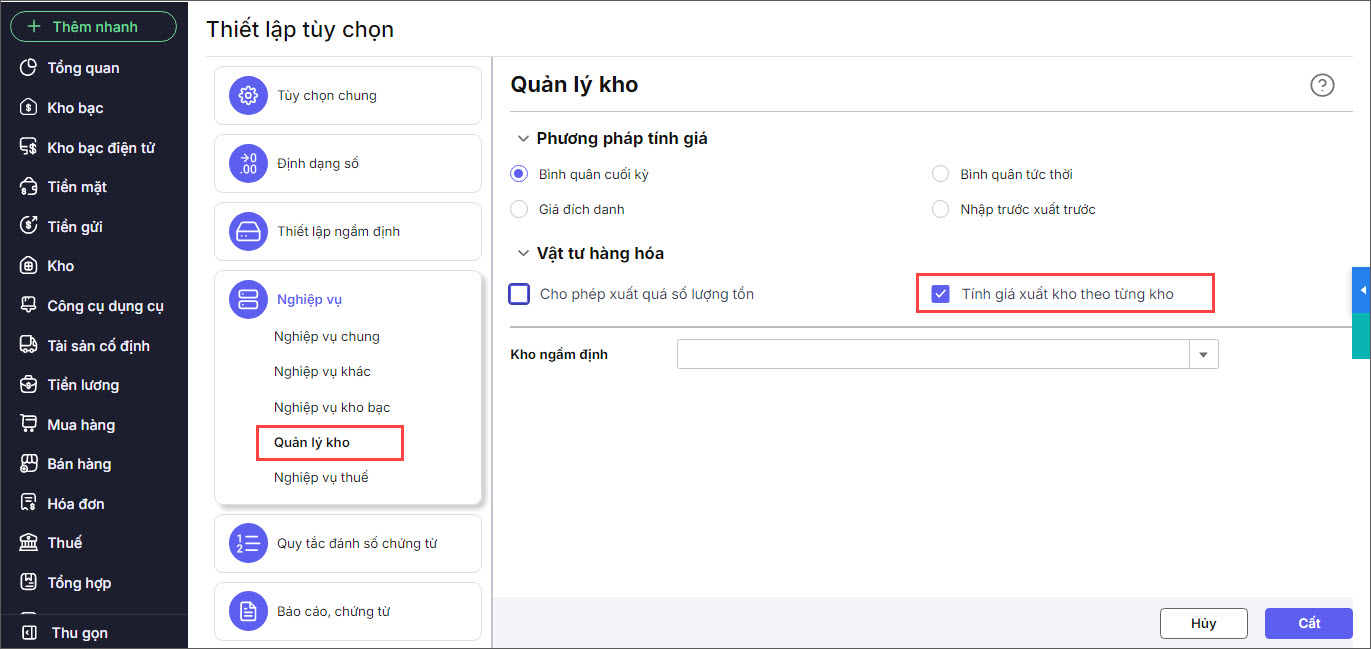This screenshot has height=649, width=1371.
Task: Collapse the Vật tư hàng hóa section
Action: point(522,254)
